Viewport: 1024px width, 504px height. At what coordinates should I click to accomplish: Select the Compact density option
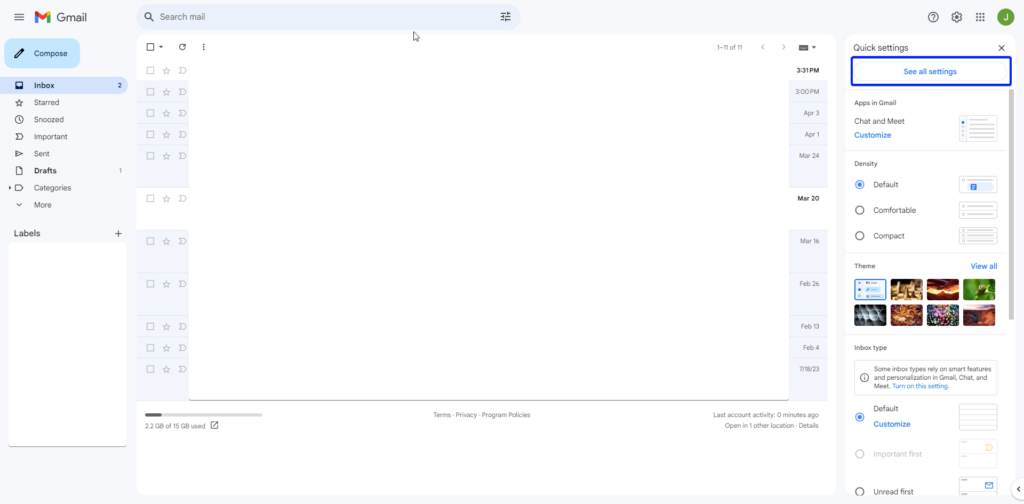(860, 236)
